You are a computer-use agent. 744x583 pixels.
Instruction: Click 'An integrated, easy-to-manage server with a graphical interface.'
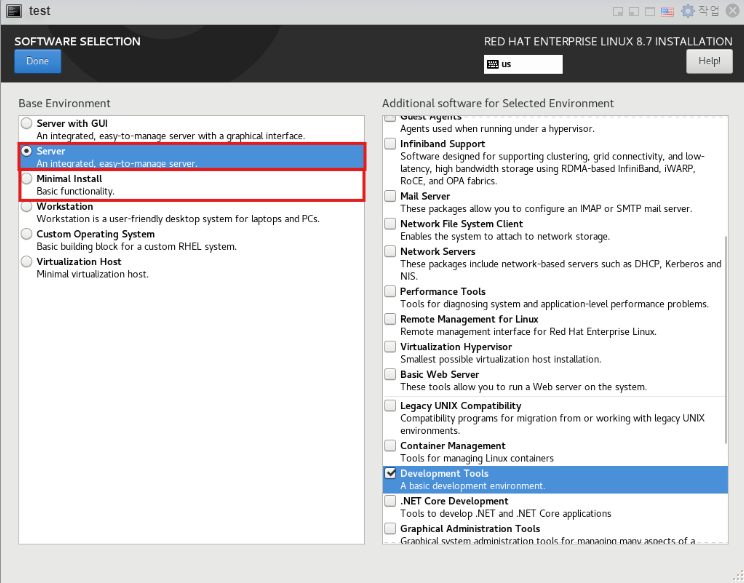(x=171, y=136)
